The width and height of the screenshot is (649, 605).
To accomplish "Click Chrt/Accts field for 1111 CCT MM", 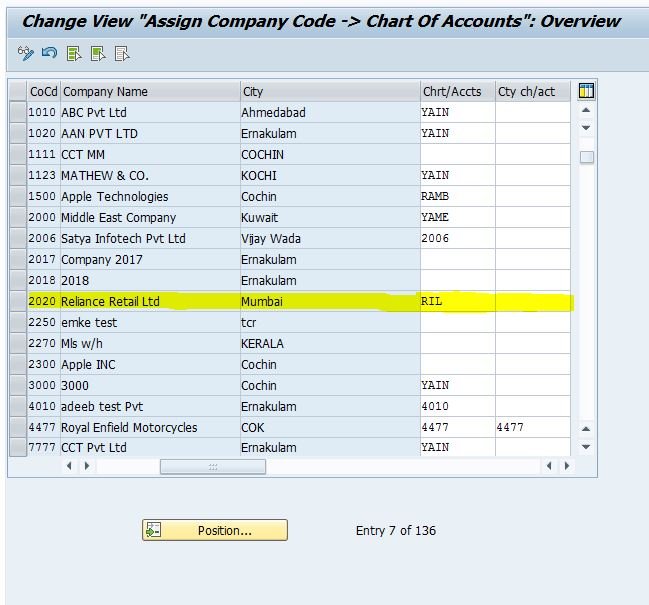I will point(457,154).
